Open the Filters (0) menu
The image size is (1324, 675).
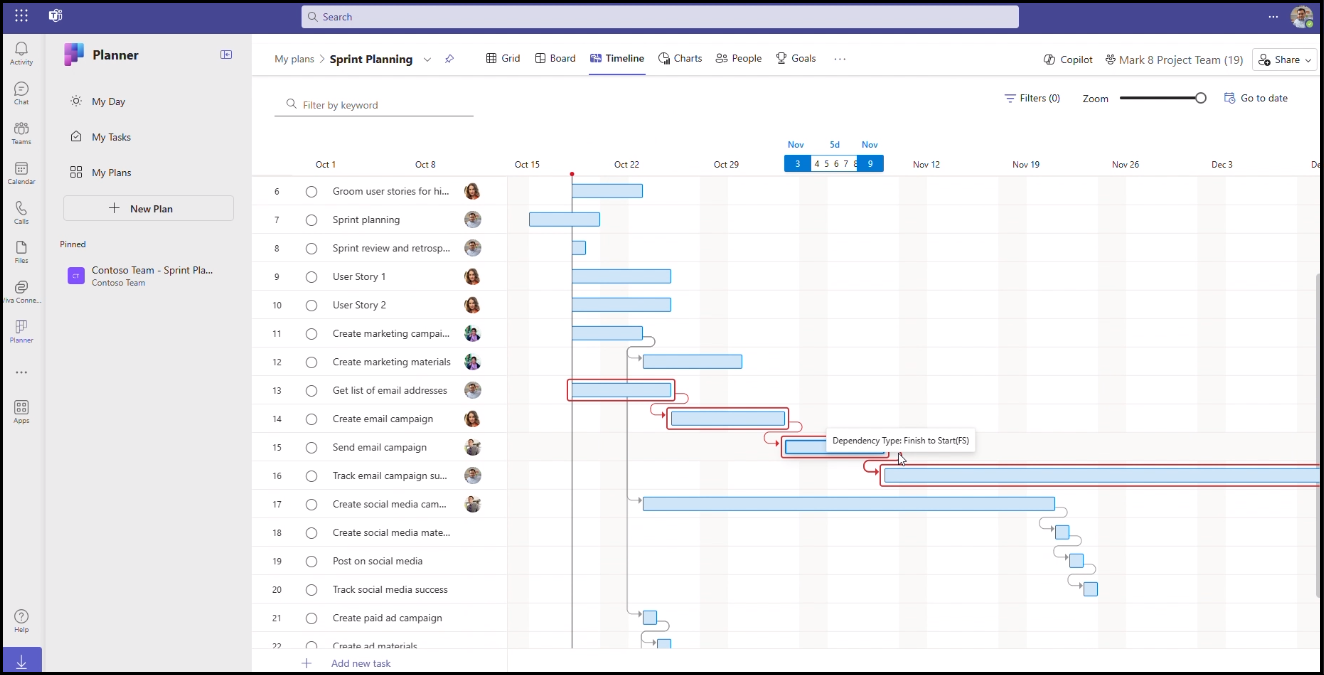coord(1032,98)
